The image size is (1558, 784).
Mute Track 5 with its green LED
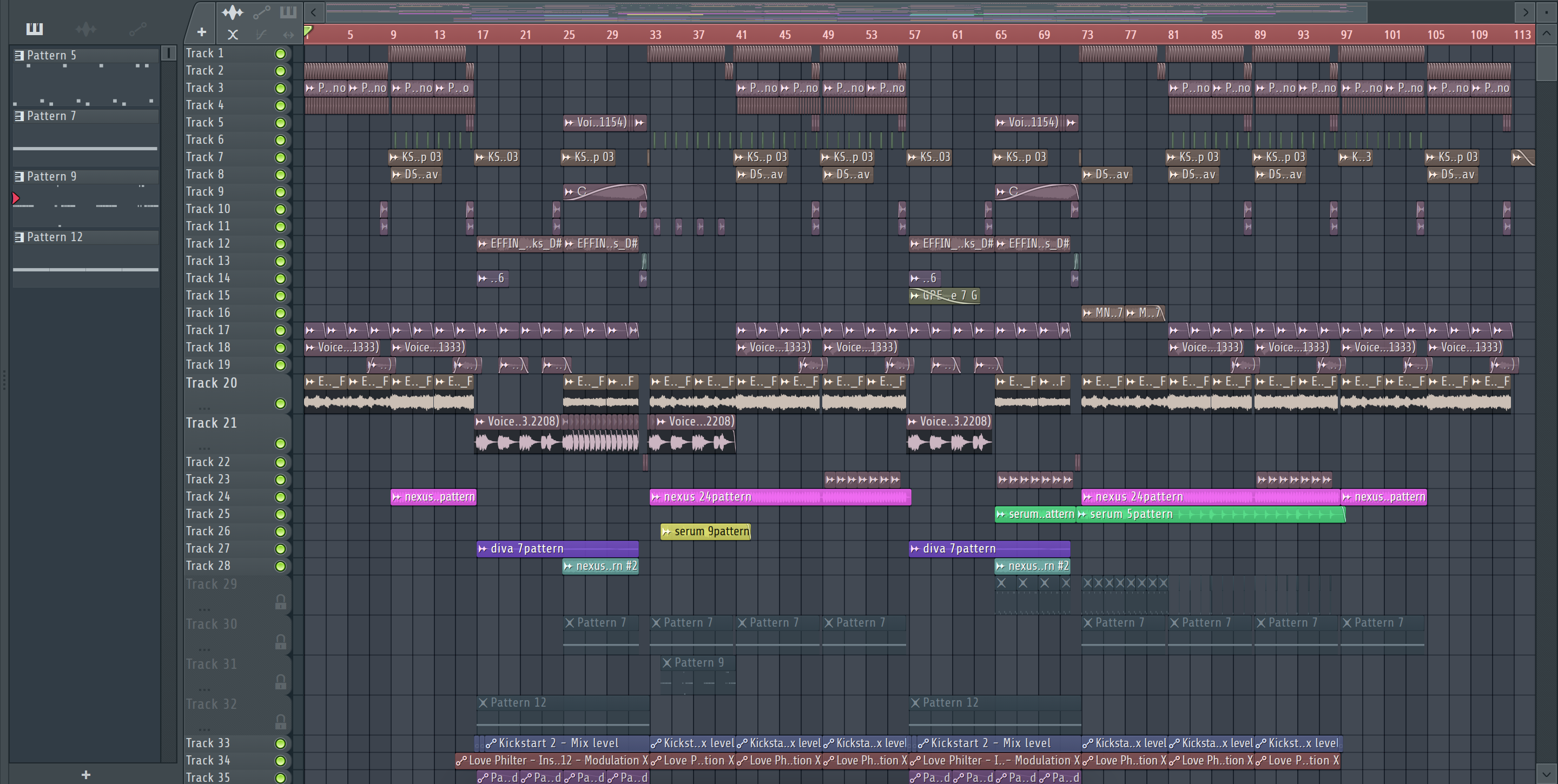click(281, 123)
